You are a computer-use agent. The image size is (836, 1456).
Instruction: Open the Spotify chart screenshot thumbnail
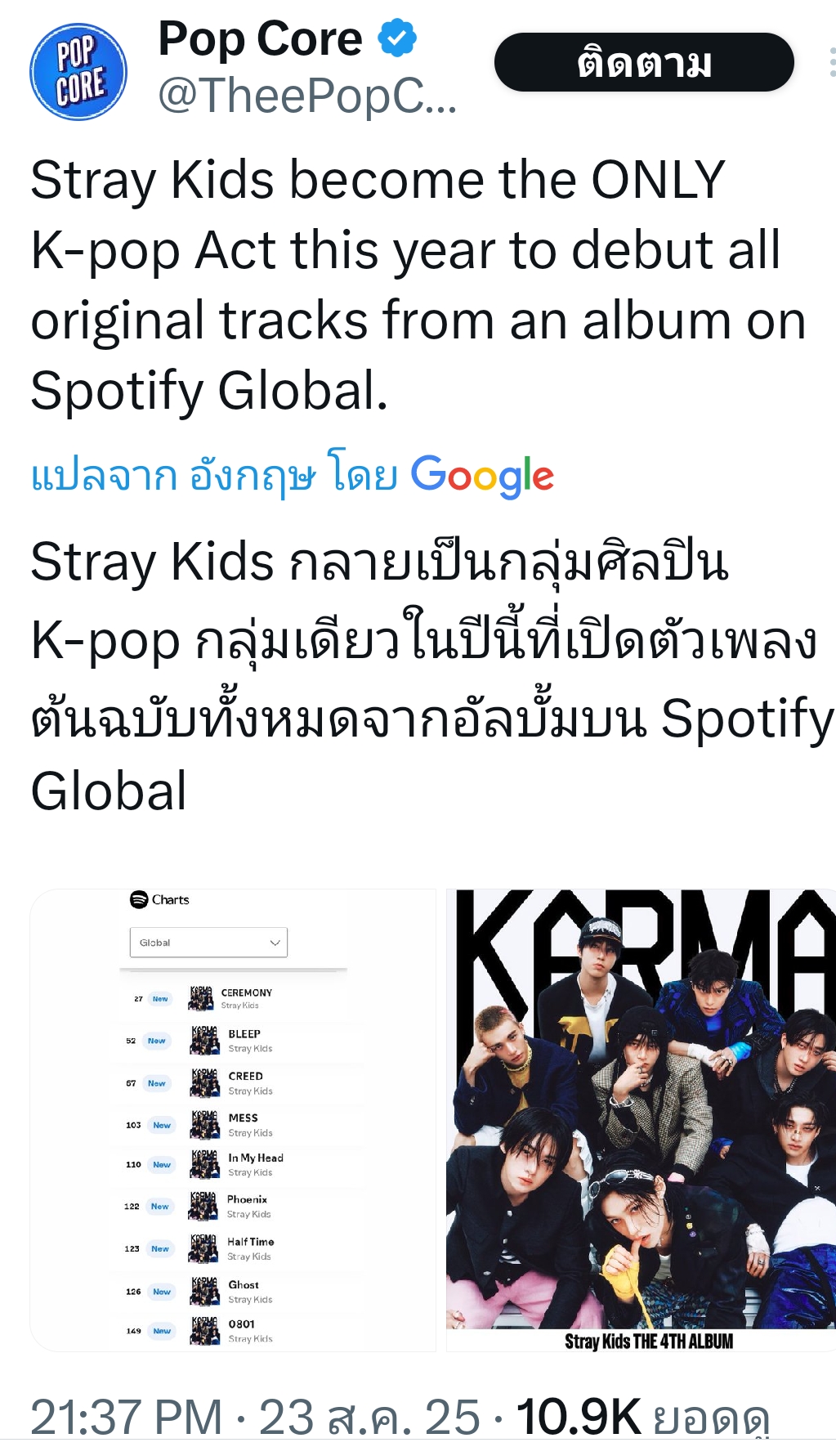coord(233,1120)
